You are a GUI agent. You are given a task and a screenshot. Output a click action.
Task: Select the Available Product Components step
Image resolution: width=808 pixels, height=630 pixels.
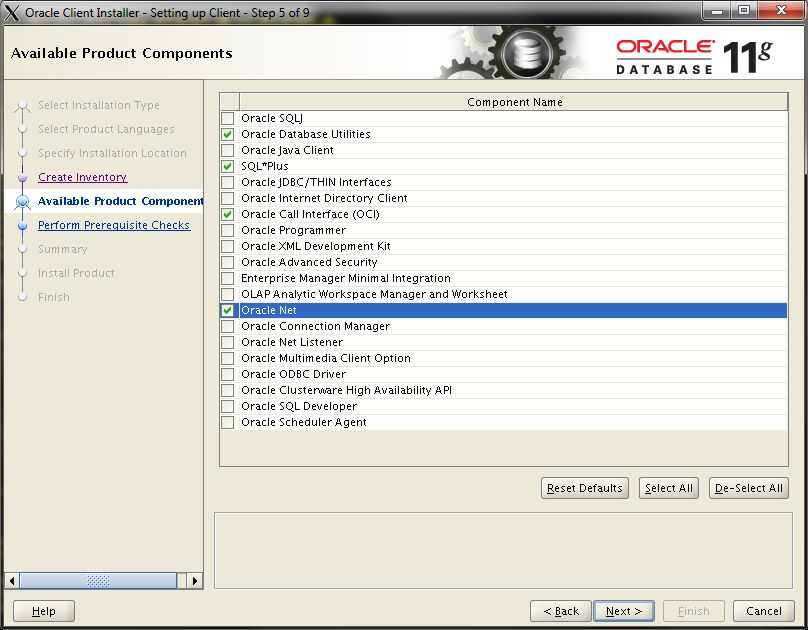pos(121,201)
